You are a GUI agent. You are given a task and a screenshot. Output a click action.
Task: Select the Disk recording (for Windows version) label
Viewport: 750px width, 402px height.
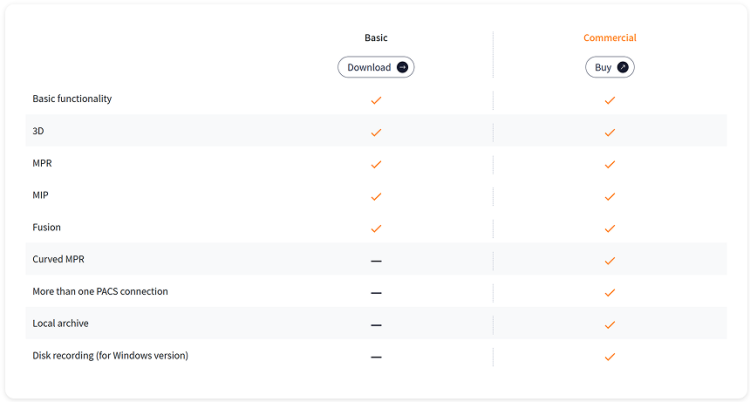(110, 356)
